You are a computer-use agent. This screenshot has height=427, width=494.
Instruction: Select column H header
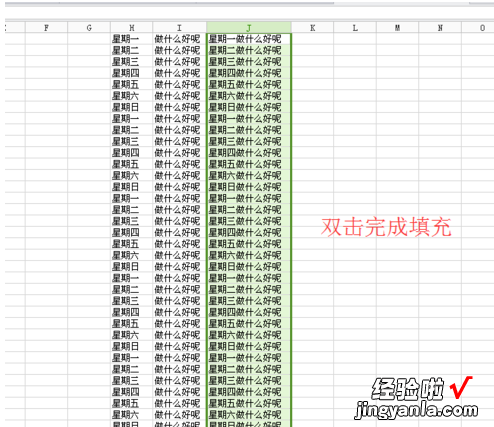pyautogui.click(x=132, y=28)
